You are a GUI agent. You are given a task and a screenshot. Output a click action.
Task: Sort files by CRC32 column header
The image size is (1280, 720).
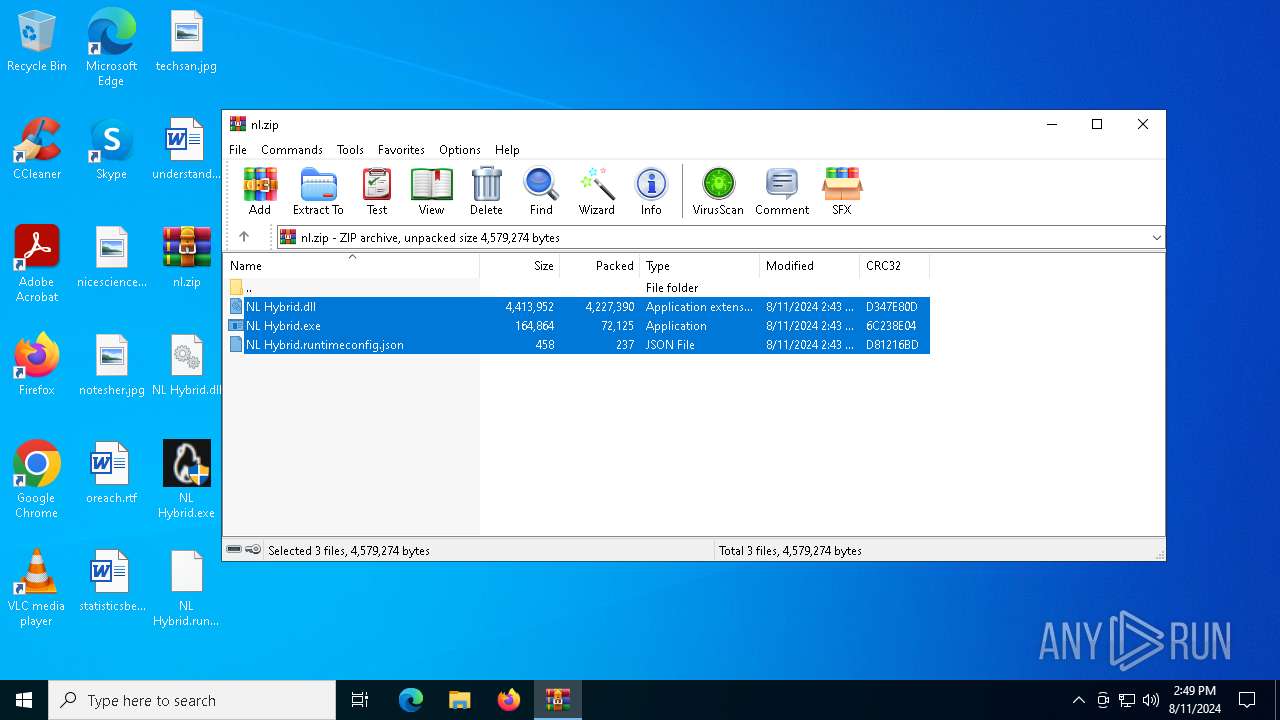(x=895, y=266)
